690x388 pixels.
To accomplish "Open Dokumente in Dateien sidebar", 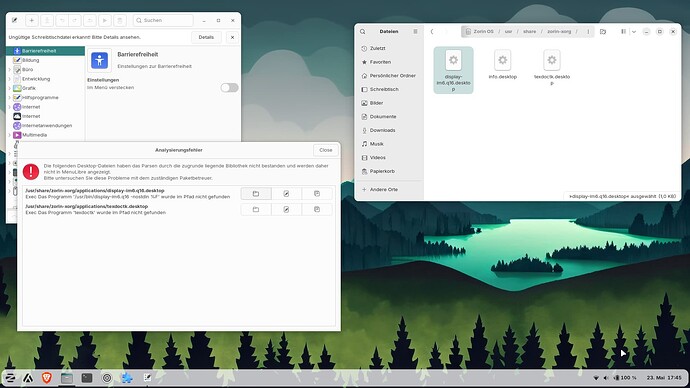I will [389, 117].
